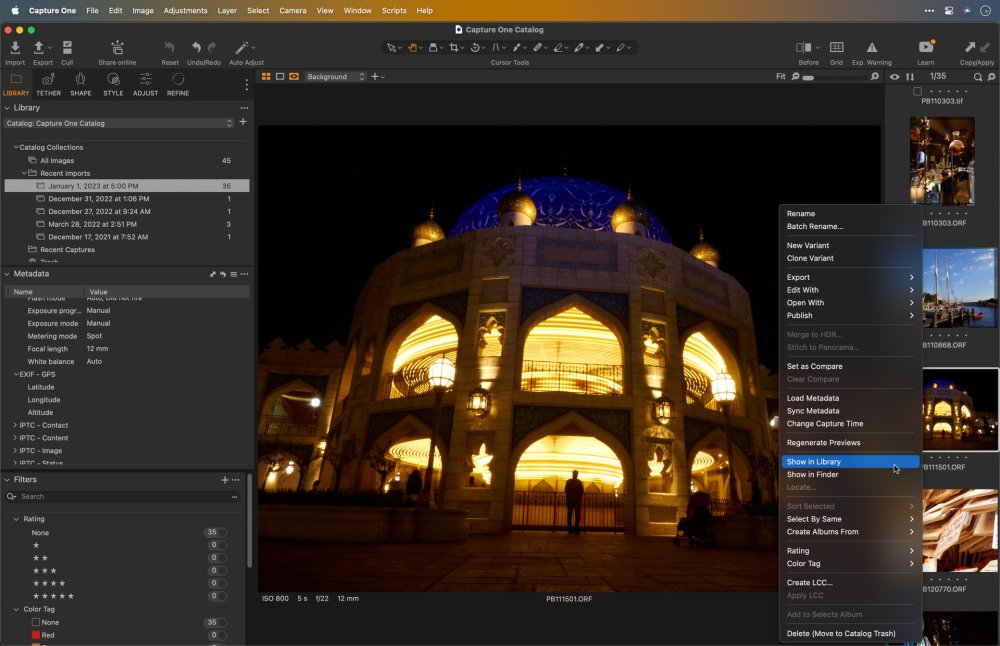Open the Catalog selector dropdown
Viewport: 1000px width, 646px height.
point(118,123)
